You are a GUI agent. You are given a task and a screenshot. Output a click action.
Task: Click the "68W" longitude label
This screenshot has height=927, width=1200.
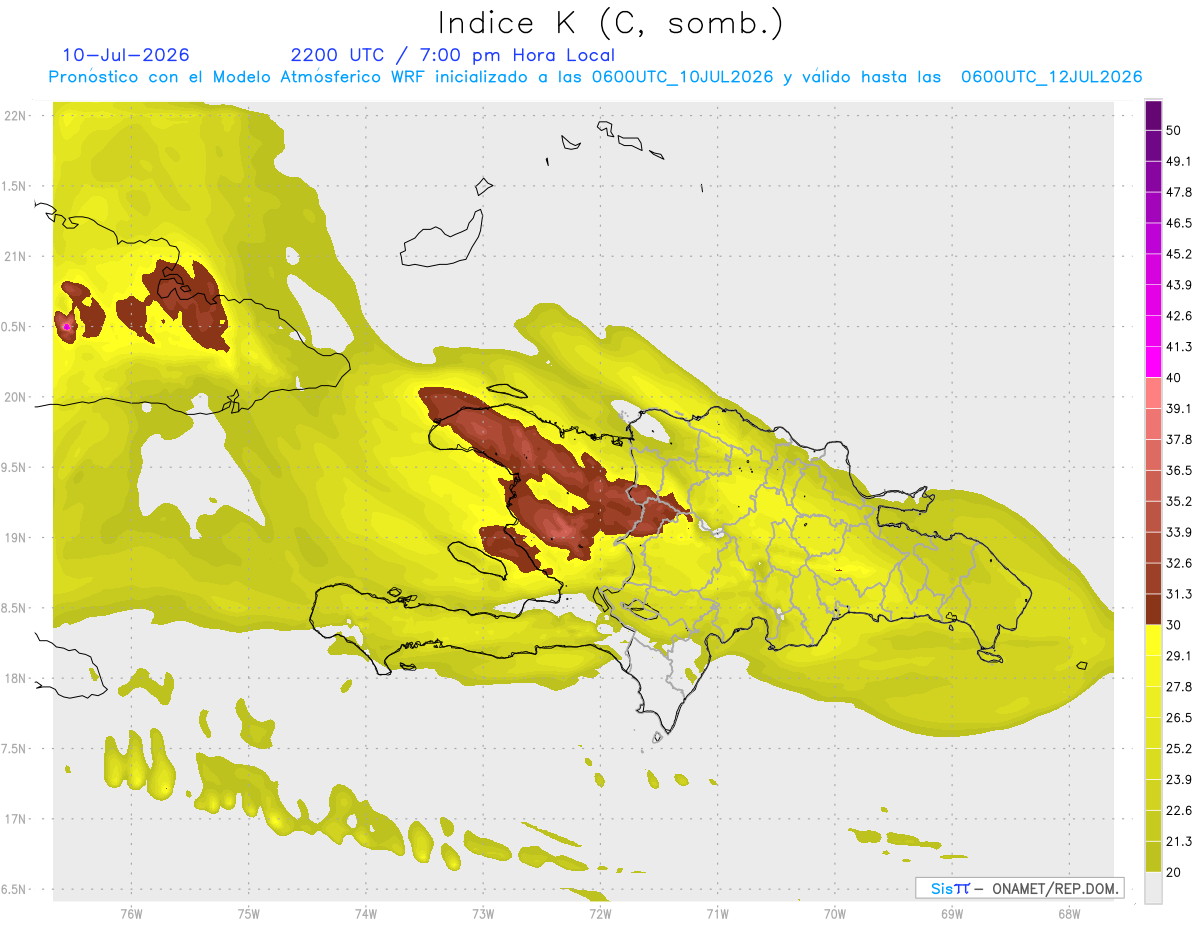coord(1069,913)
